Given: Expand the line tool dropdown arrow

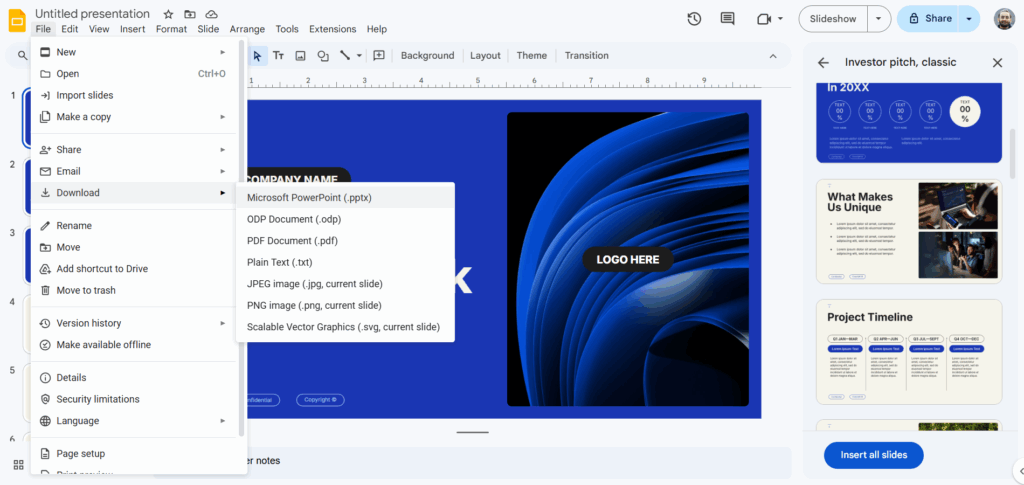Looking at the screenshot, I should click(x=359, y=56).
